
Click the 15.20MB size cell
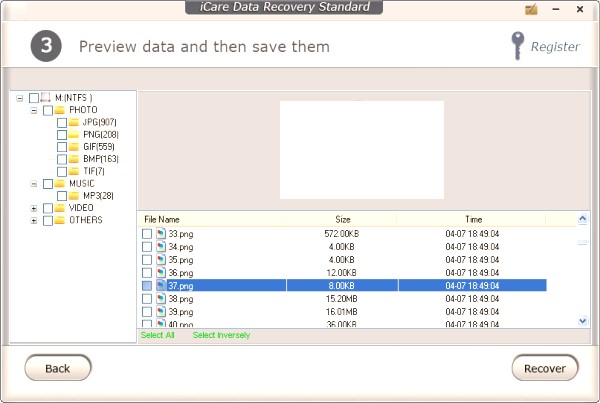click(342, 299)
